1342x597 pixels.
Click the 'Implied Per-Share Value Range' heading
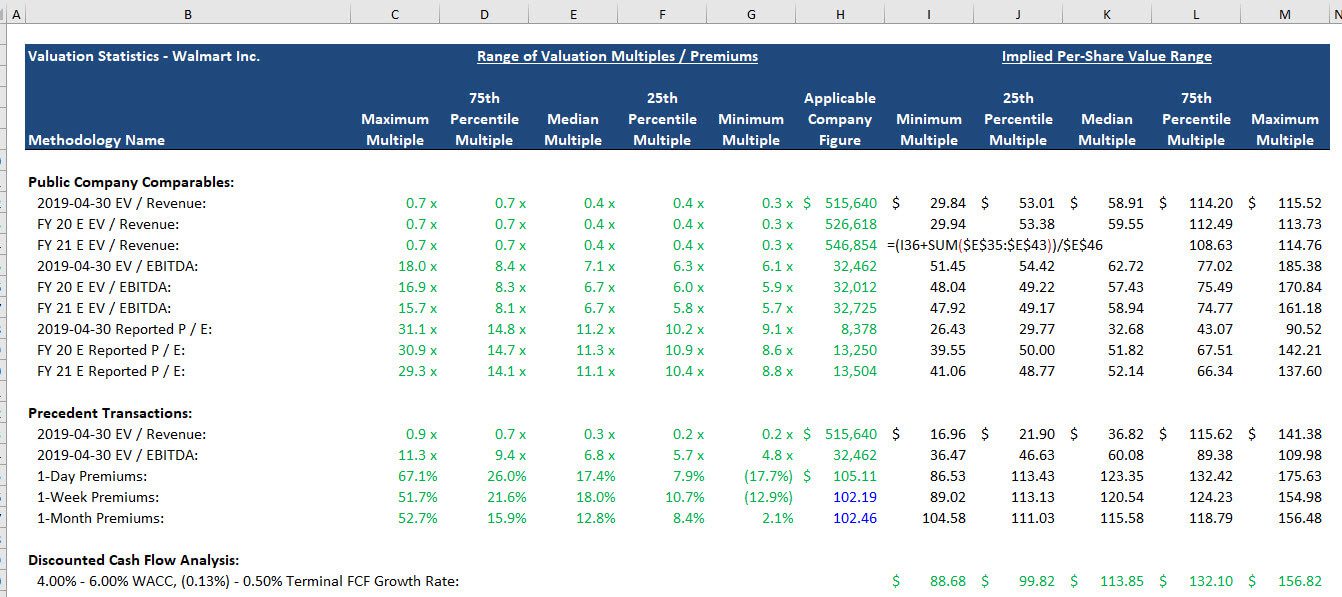point(1107,56)
